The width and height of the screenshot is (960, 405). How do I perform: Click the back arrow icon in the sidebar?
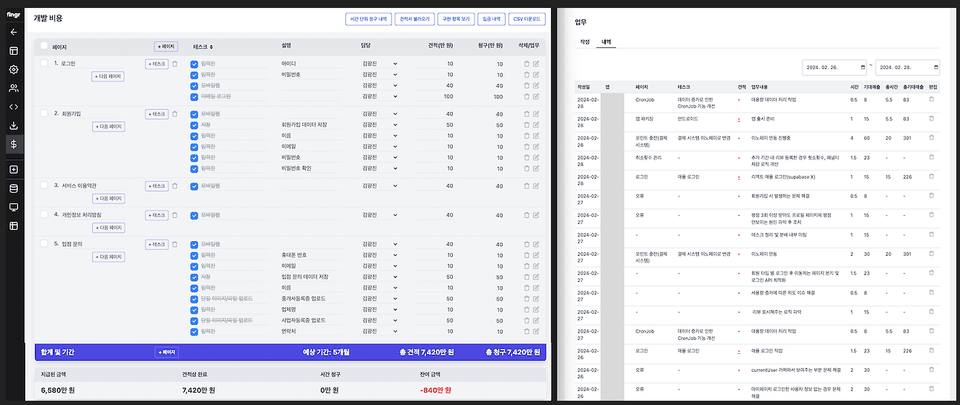tap(13, 32)
